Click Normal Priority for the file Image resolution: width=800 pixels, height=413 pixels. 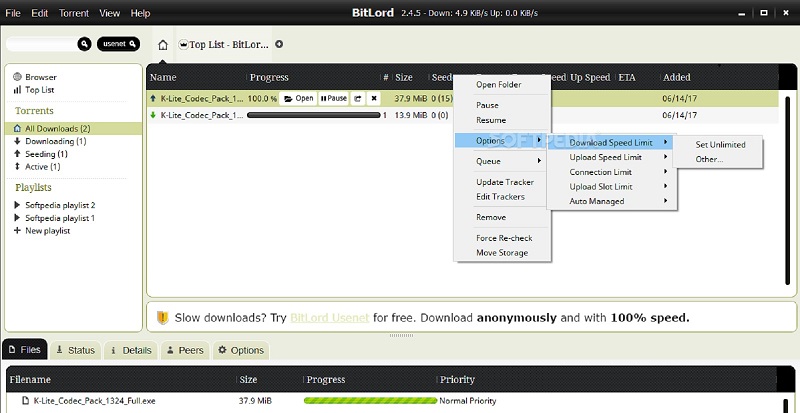click(x=468, y=401)
